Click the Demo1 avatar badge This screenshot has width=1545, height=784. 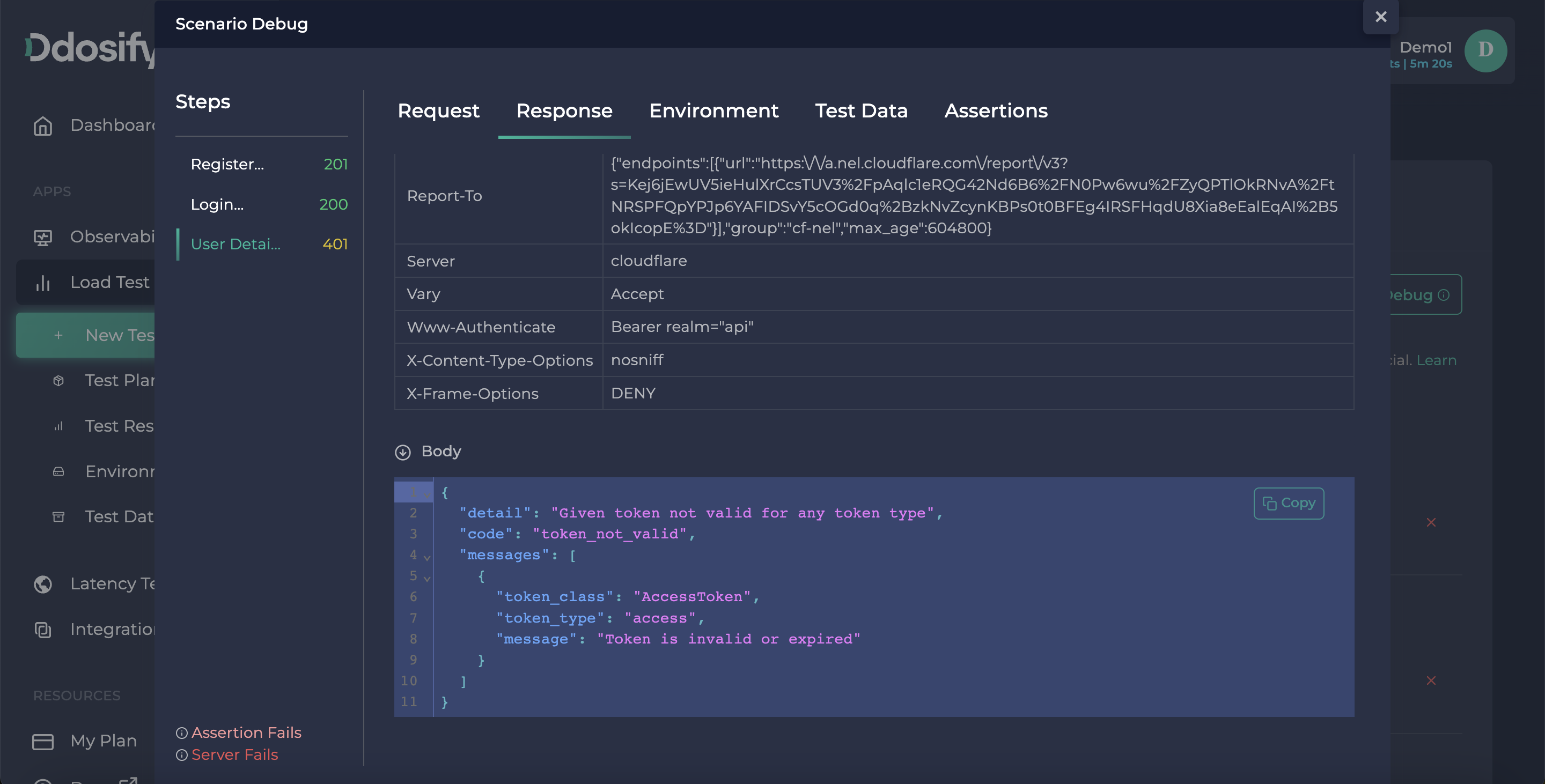[x=1485, y=51]
